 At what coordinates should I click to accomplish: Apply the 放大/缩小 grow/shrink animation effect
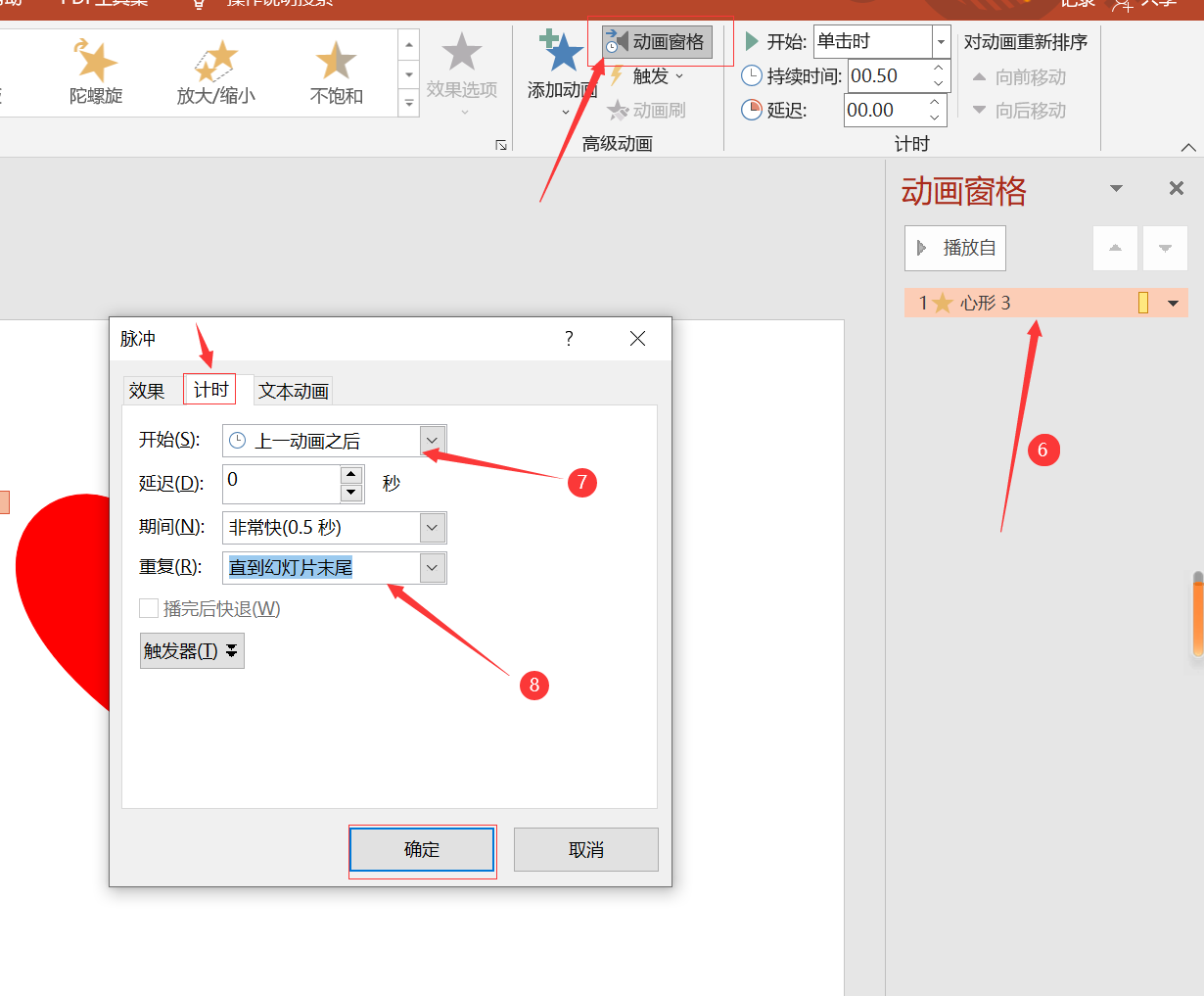click(x=216, y=72)
